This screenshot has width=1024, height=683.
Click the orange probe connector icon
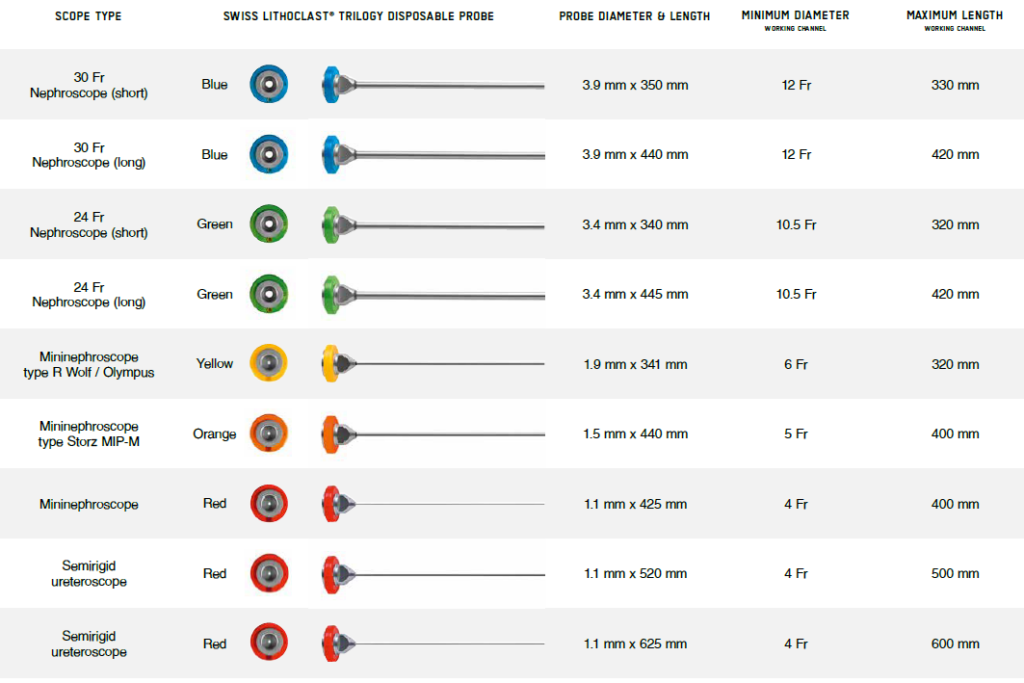click(268, 433)
